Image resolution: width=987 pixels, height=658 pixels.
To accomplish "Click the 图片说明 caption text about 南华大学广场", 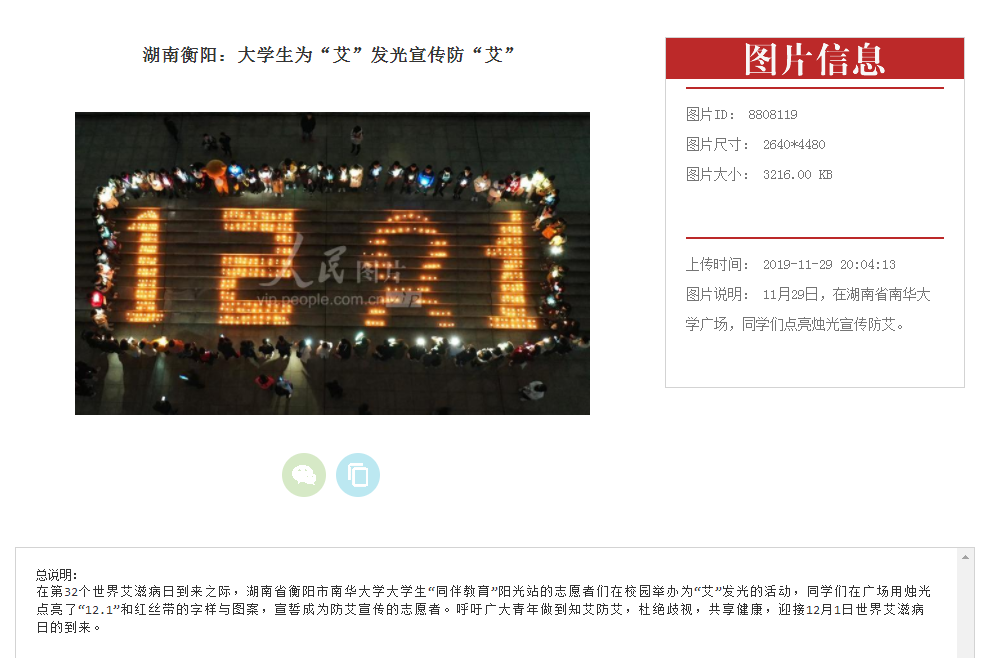I will click(x=808, y=309).
